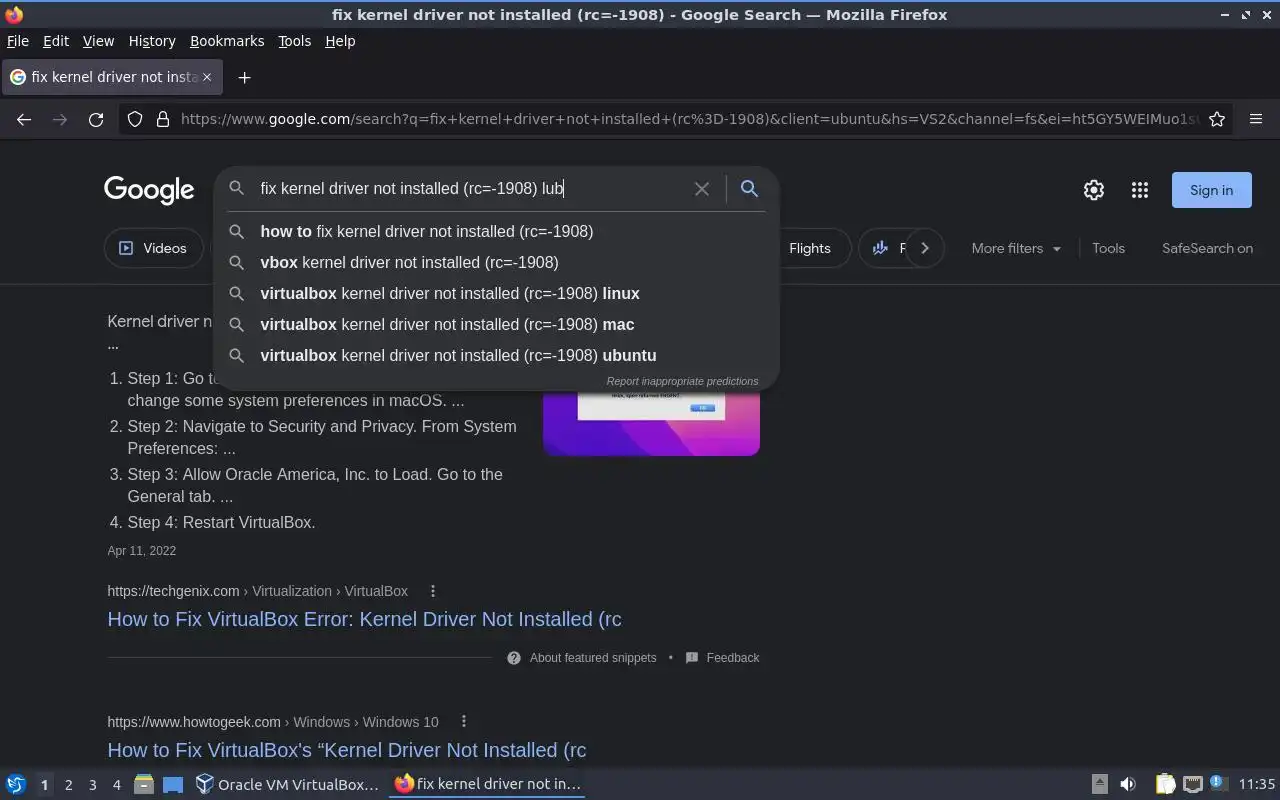Image resolution: width=1280 pixels, height=800 pixels.
Task: Choose the virtualbox suggestion ending in ubuntu
Action: point(496,355)
